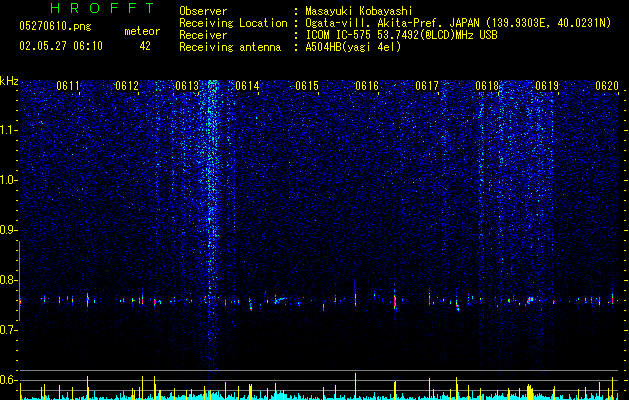629x400 pixels.
Task: Click the kHz axis unit label
Action: pos(9,81)
